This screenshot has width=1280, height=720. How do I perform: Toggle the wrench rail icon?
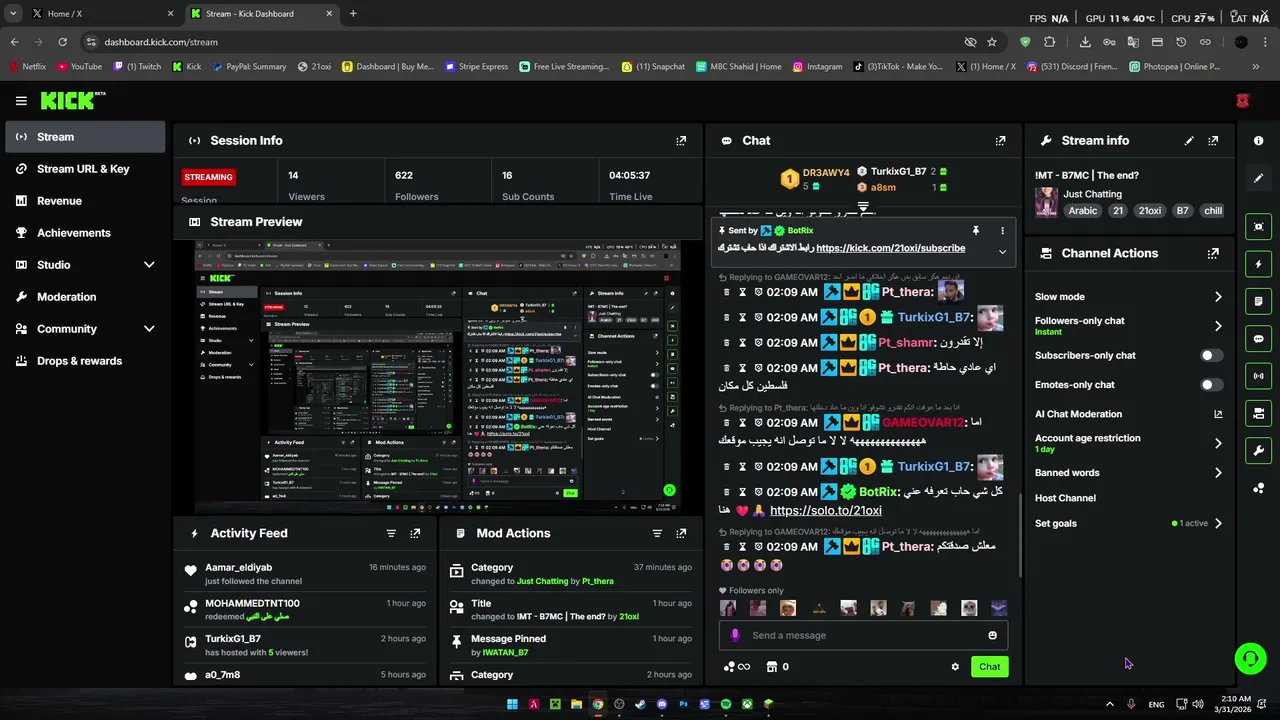click(x=1259, y=451)
